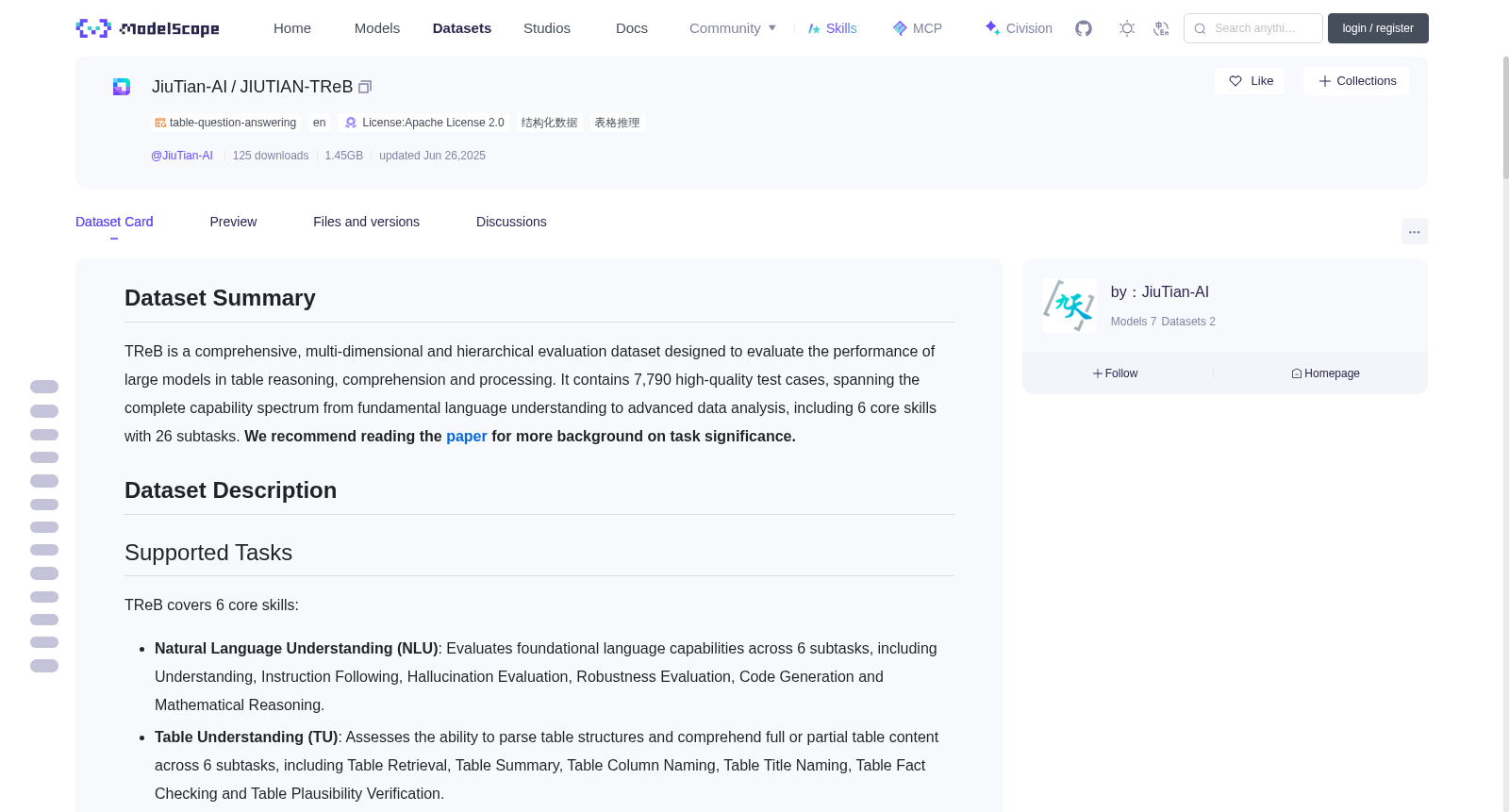Click the 表格推理 tag

point(617,123)
